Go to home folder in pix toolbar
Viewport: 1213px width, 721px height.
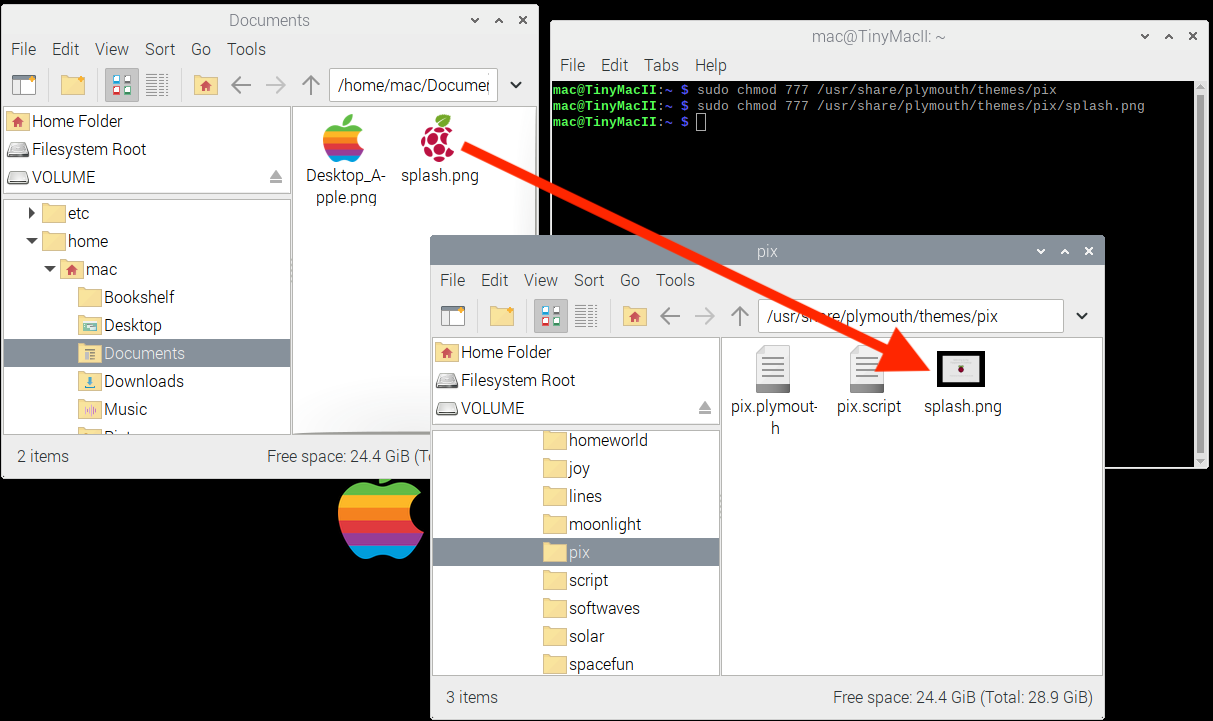[x=634, y=316]
